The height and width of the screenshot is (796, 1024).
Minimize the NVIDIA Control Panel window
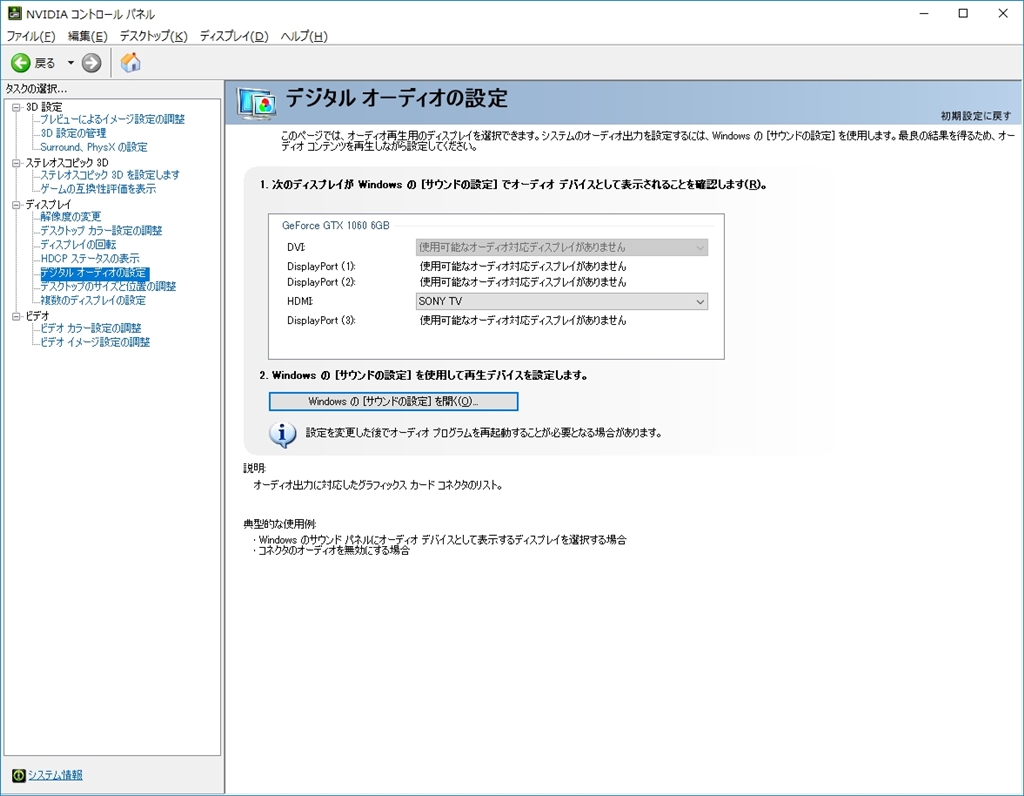point(924,13)
